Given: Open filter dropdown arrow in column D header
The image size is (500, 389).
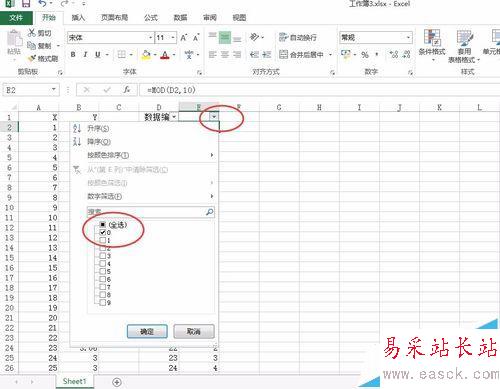Looking at the screenshot, I should pos(174,117).
